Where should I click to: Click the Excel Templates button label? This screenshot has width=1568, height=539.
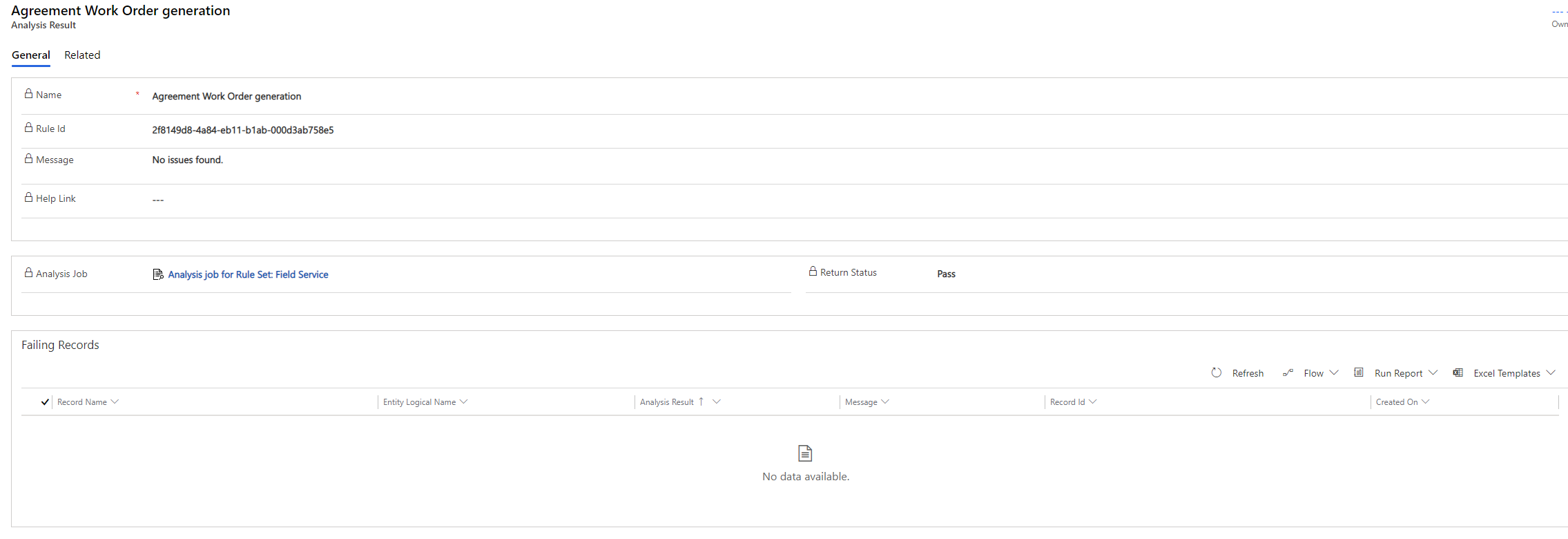point(1507,373)
